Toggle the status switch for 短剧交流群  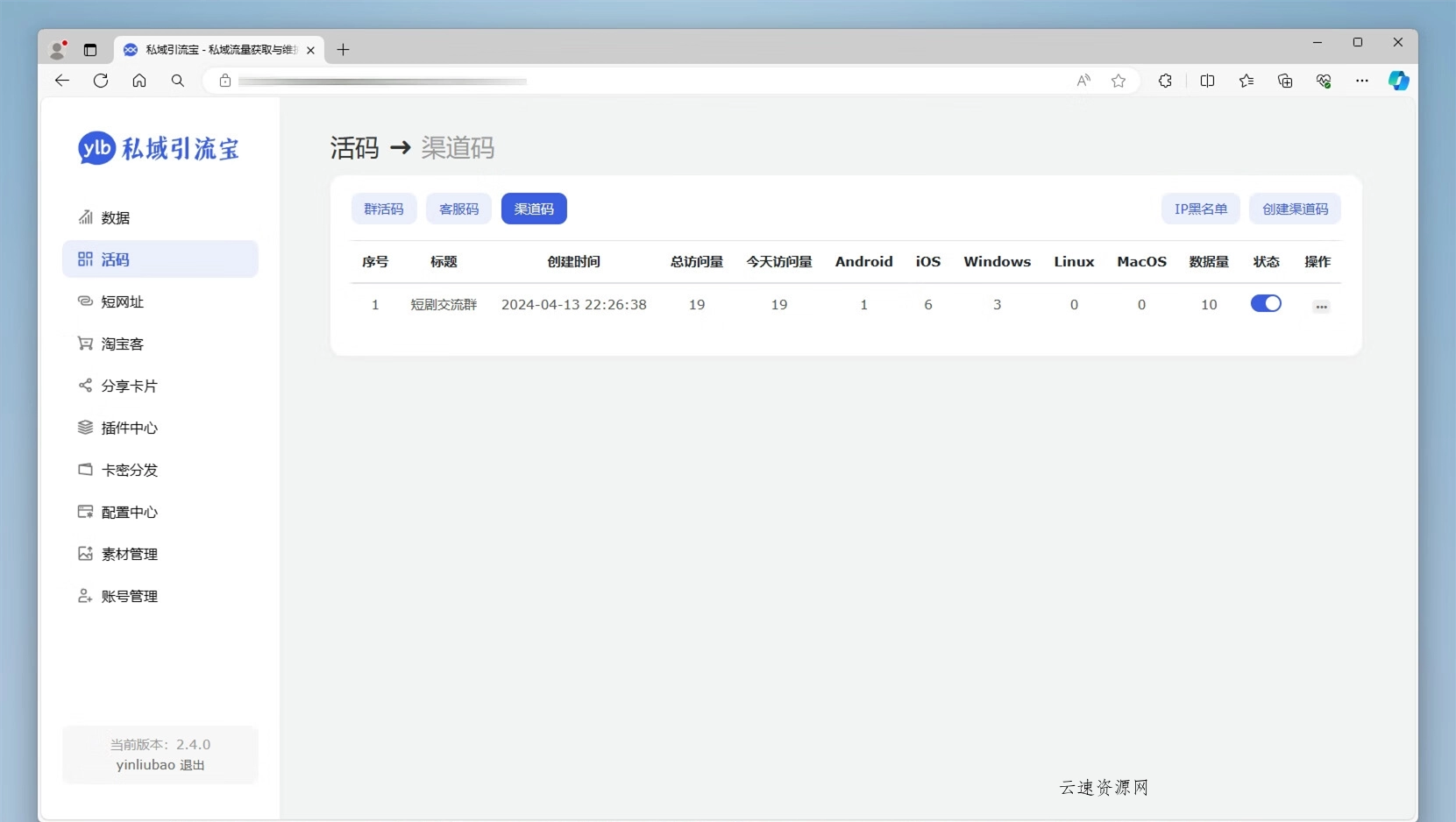click(1266, 304)
